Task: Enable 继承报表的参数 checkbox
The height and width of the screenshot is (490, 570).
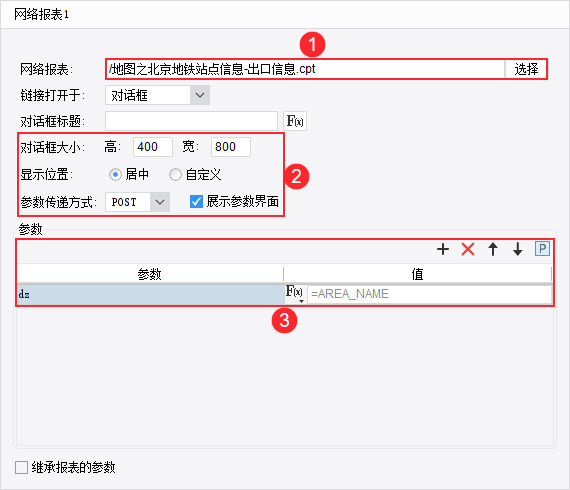Action: click(21, 467)
